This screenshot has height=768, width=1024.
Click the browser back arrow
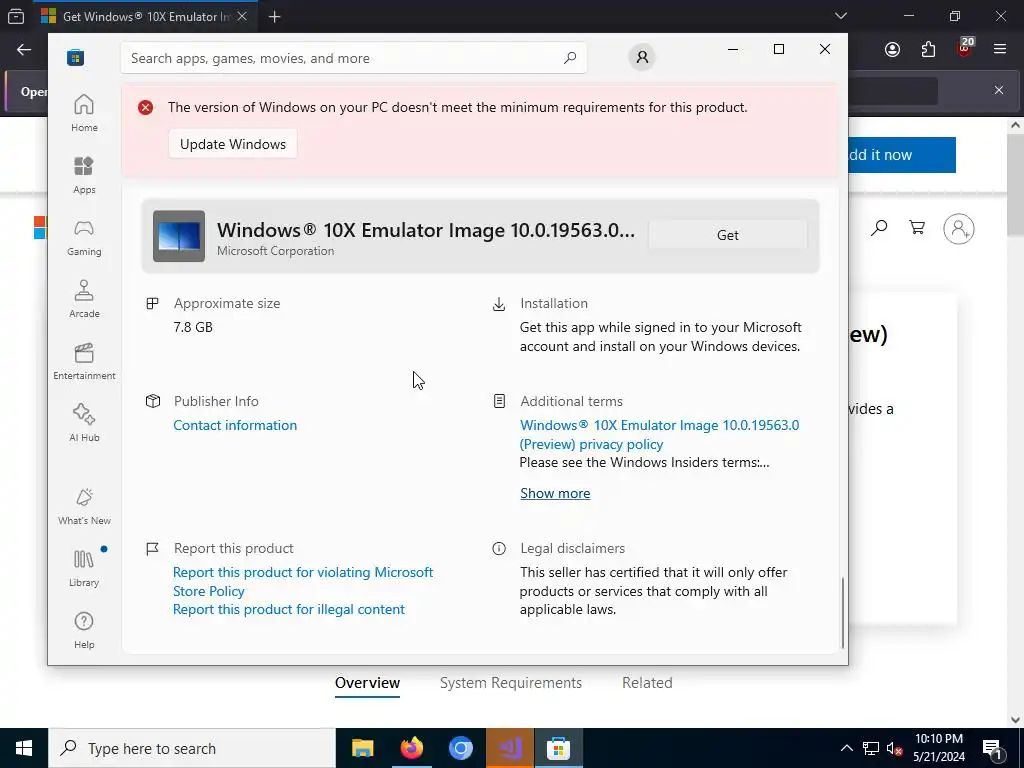(x=24, y=50)
